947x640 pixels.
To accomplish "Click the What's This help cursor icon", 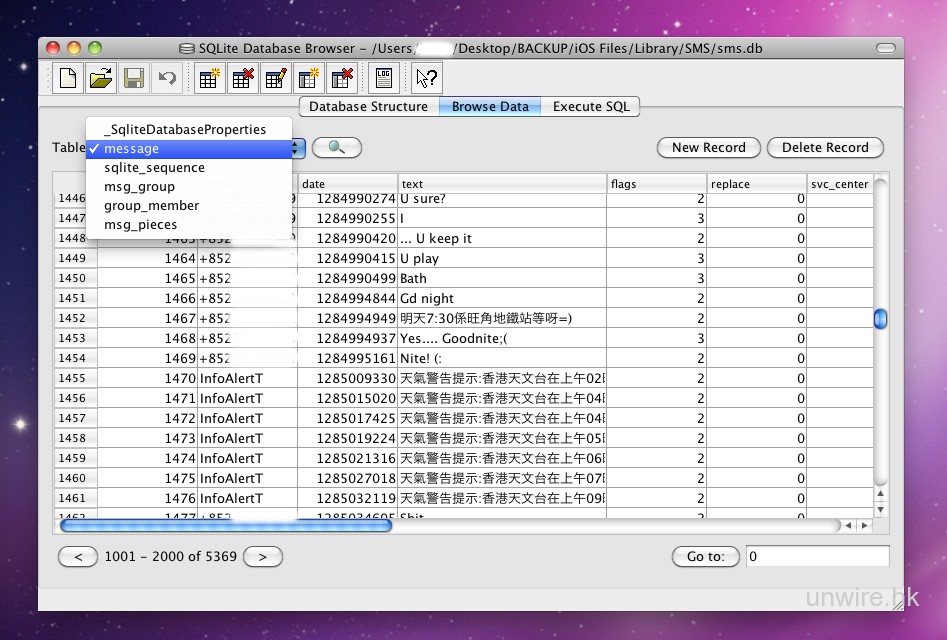I will tap(426, 78).
